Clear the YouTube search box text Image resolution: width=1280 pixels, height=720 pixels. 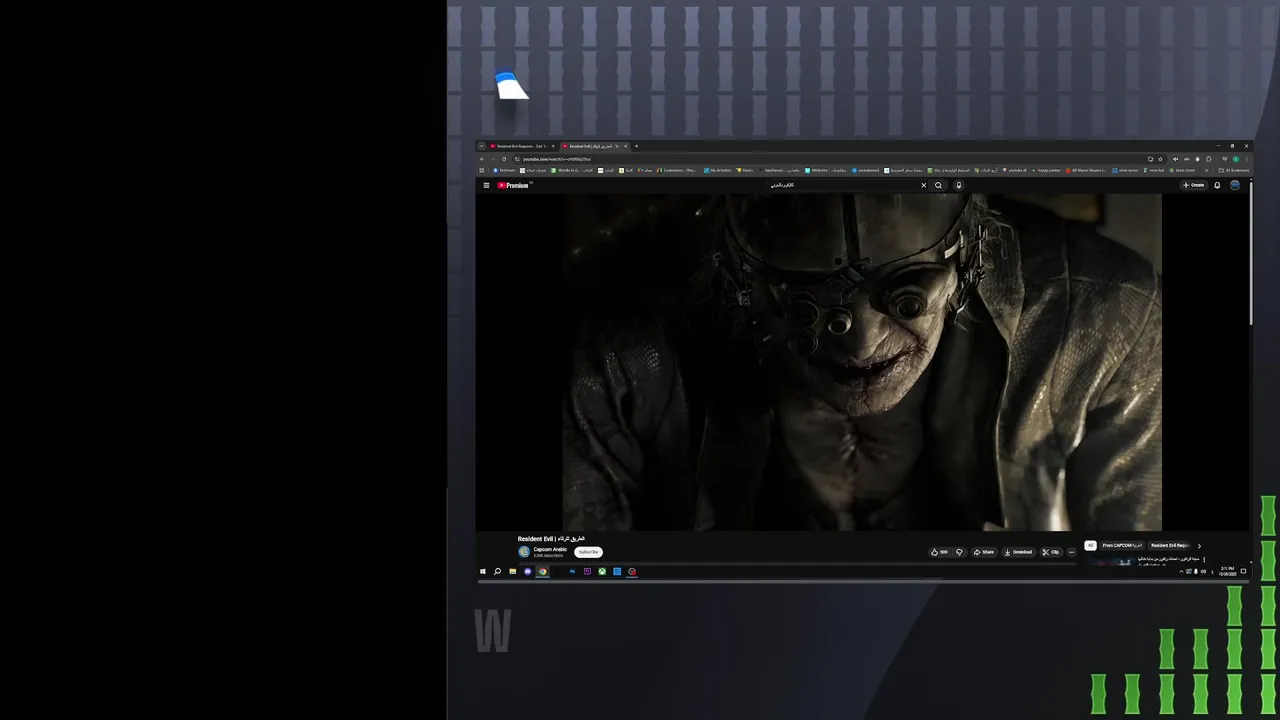[924, 185]
